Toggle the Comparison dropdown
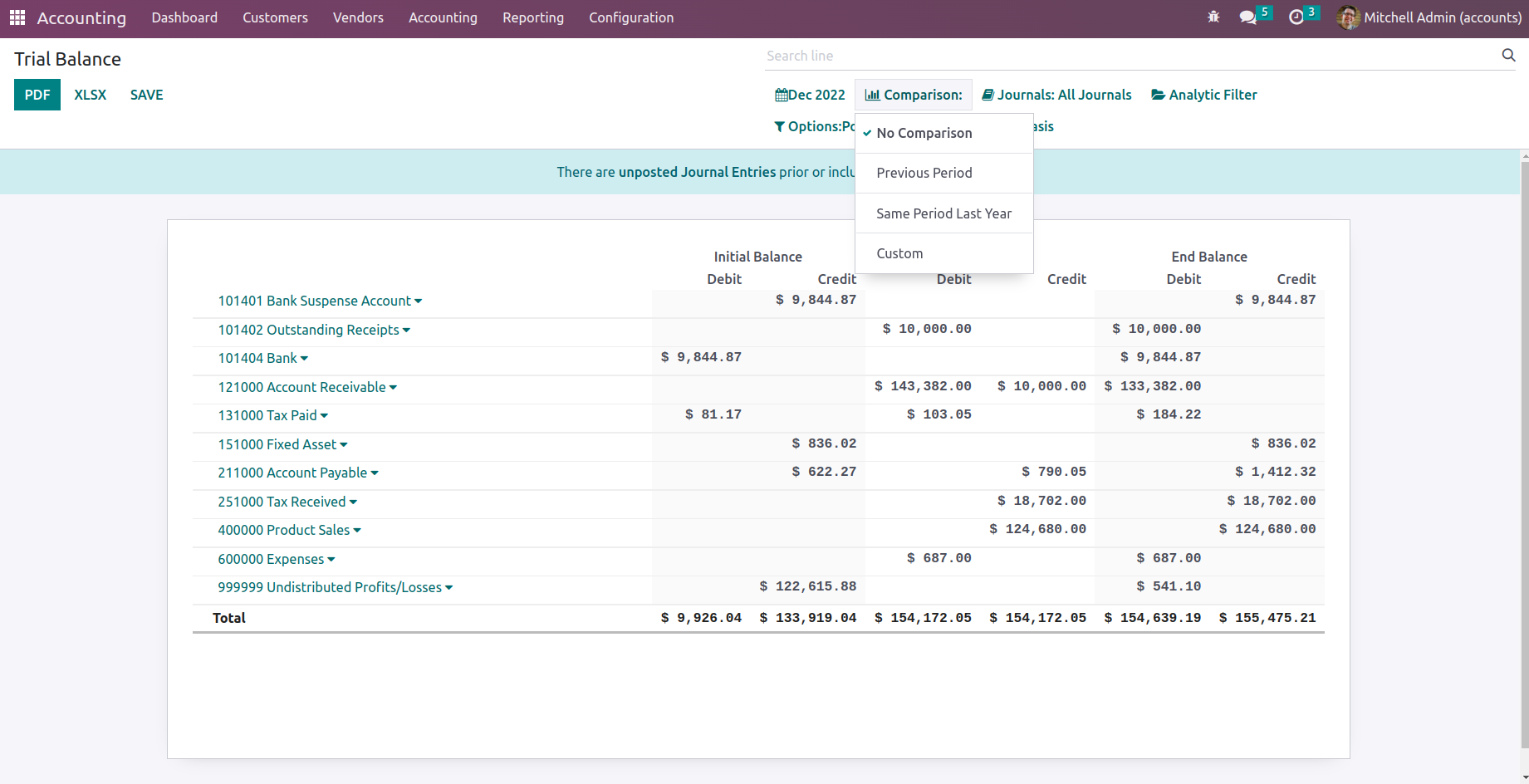1529x784 pixels. coord(914,95)
